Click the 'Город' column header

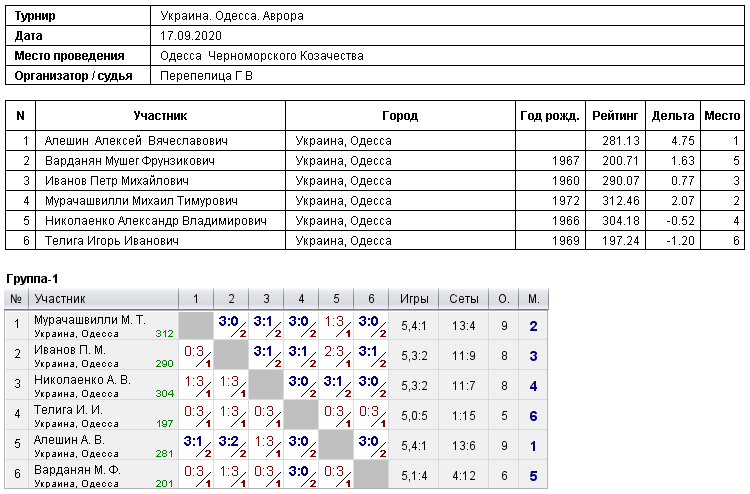(400, 116)
